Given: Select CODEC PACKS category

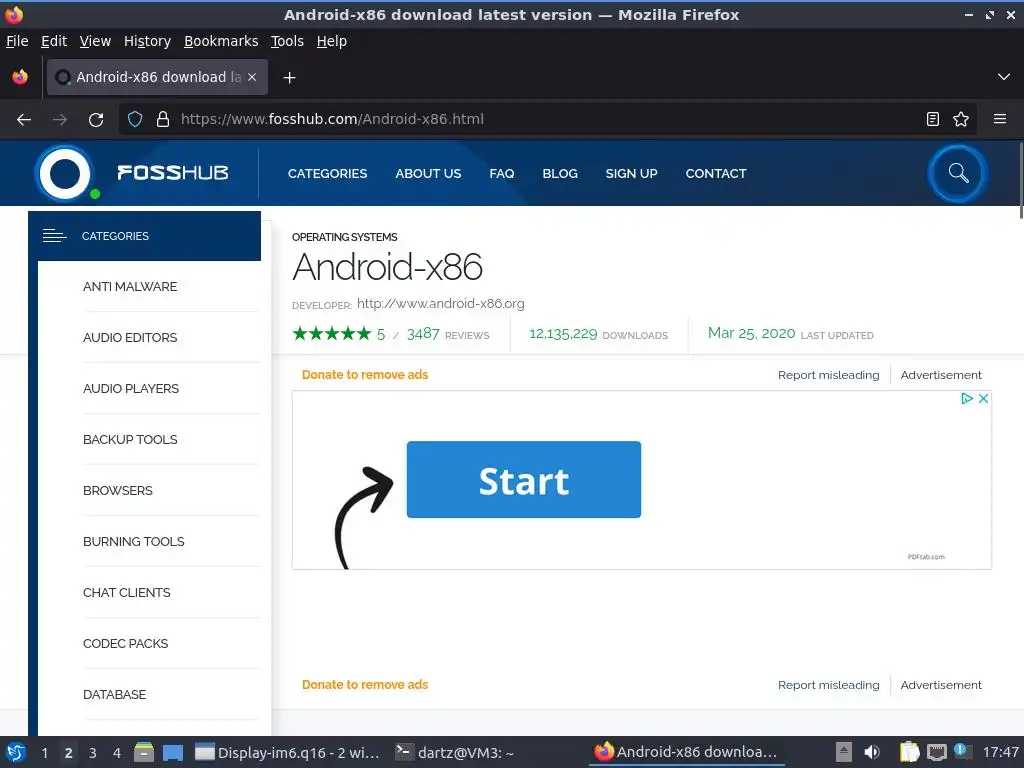Looking at the screenshot, I should (125, 643).
